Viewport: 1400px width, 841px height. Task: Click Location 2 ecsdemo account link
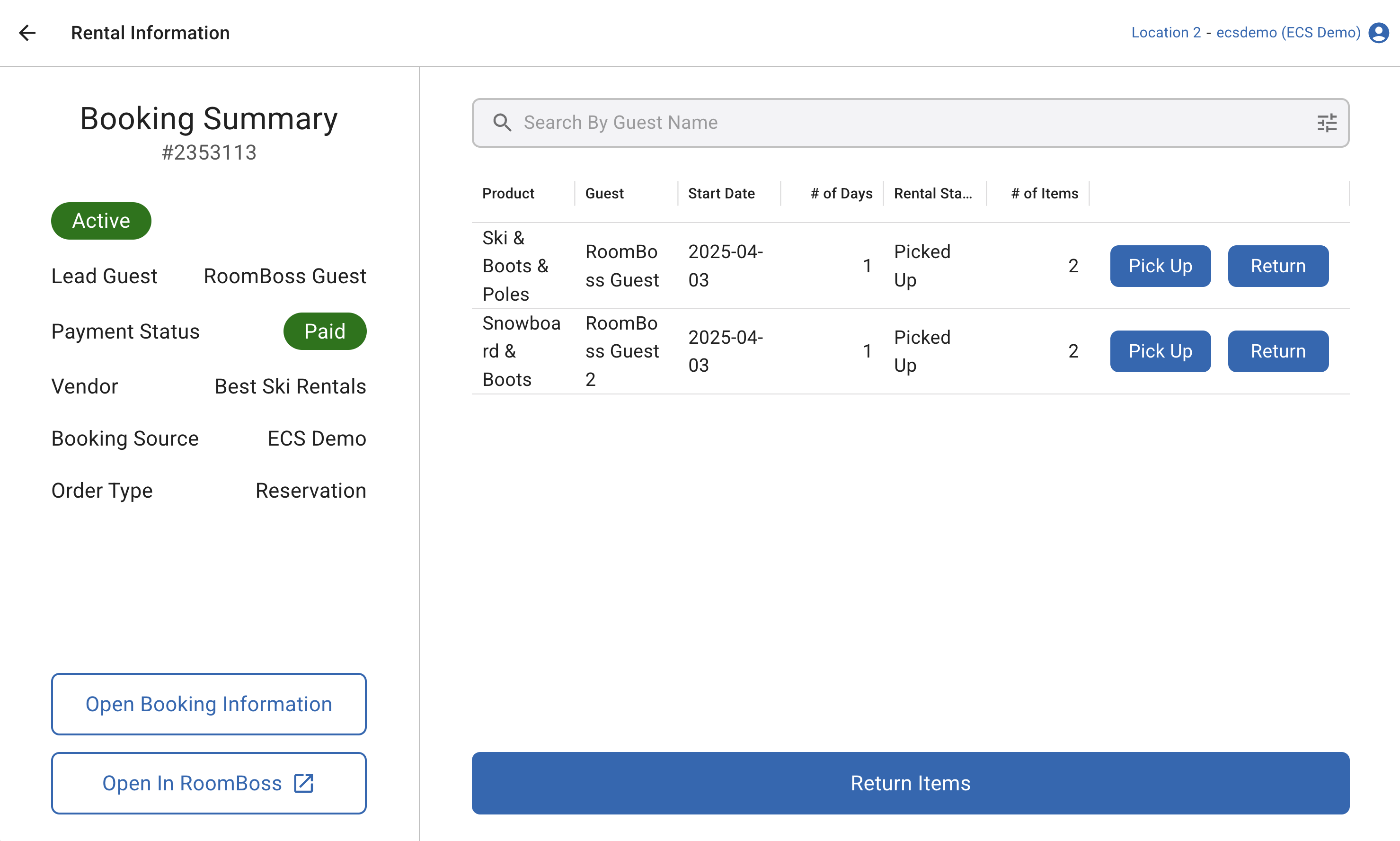pos(1245,33)
